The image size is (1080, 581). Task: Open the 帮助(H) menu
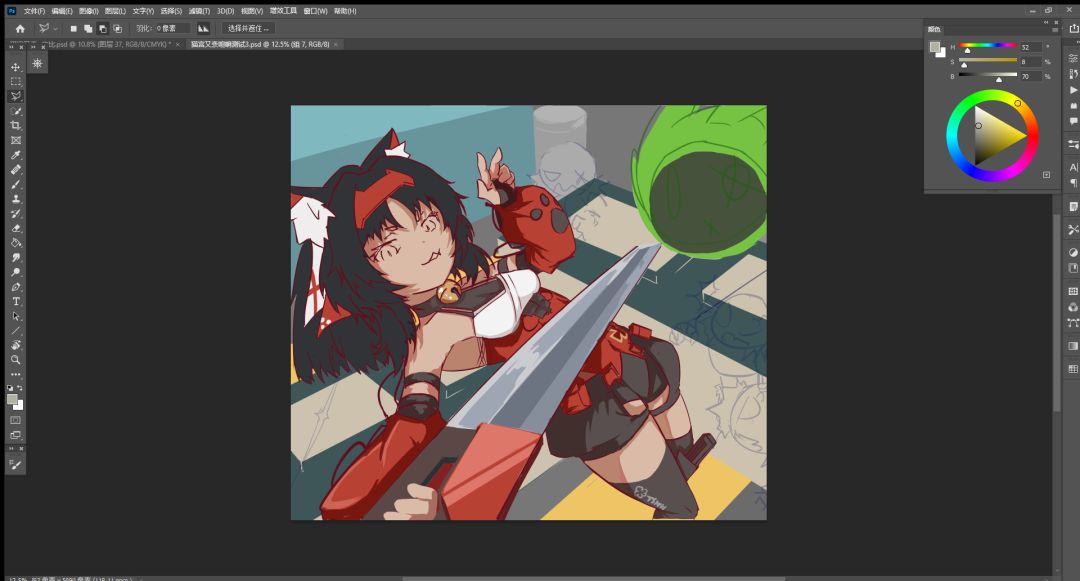(345, 11)
